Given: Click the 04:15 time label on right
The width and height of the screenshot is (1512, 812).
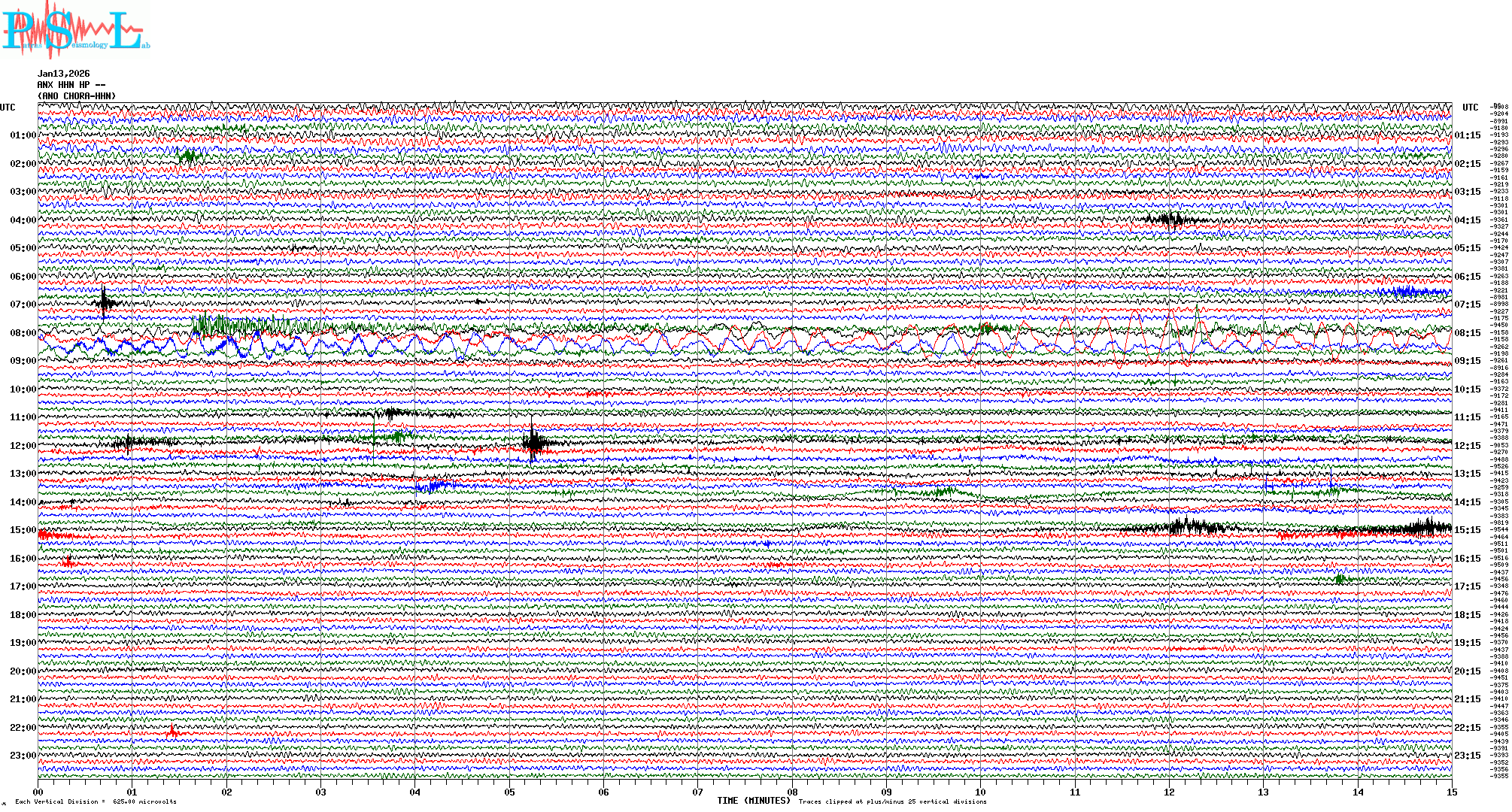Looking at the screenshot, I should point(1467,220).
